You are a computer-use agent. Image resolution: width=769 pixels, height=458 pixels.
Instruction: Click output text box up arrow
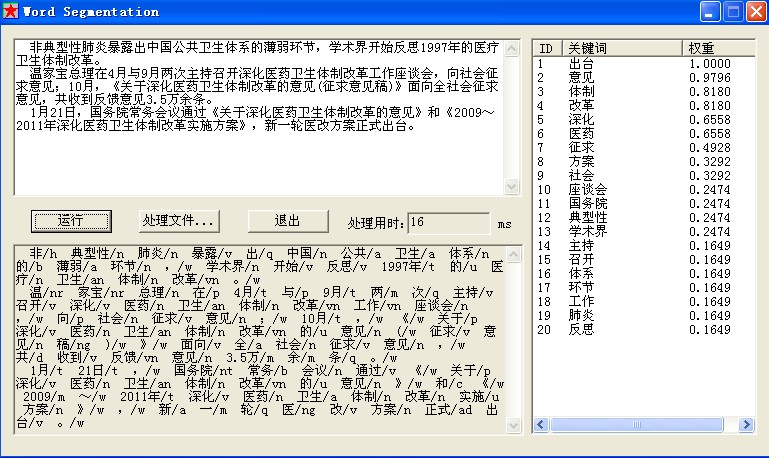513,255
